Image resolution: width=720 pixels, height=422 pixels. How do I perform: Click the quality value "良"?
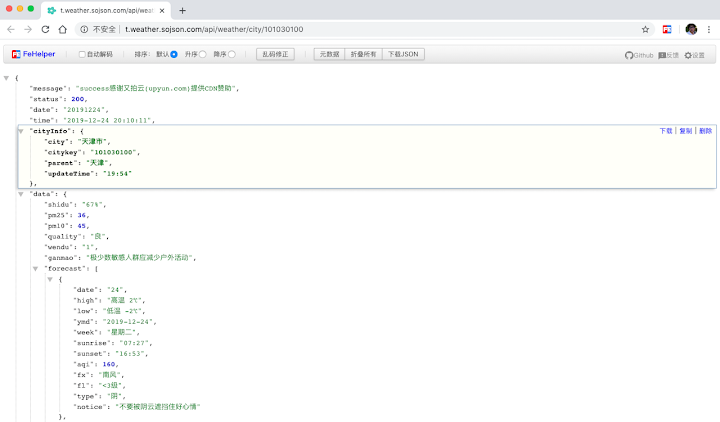click(x=98, y=236)
